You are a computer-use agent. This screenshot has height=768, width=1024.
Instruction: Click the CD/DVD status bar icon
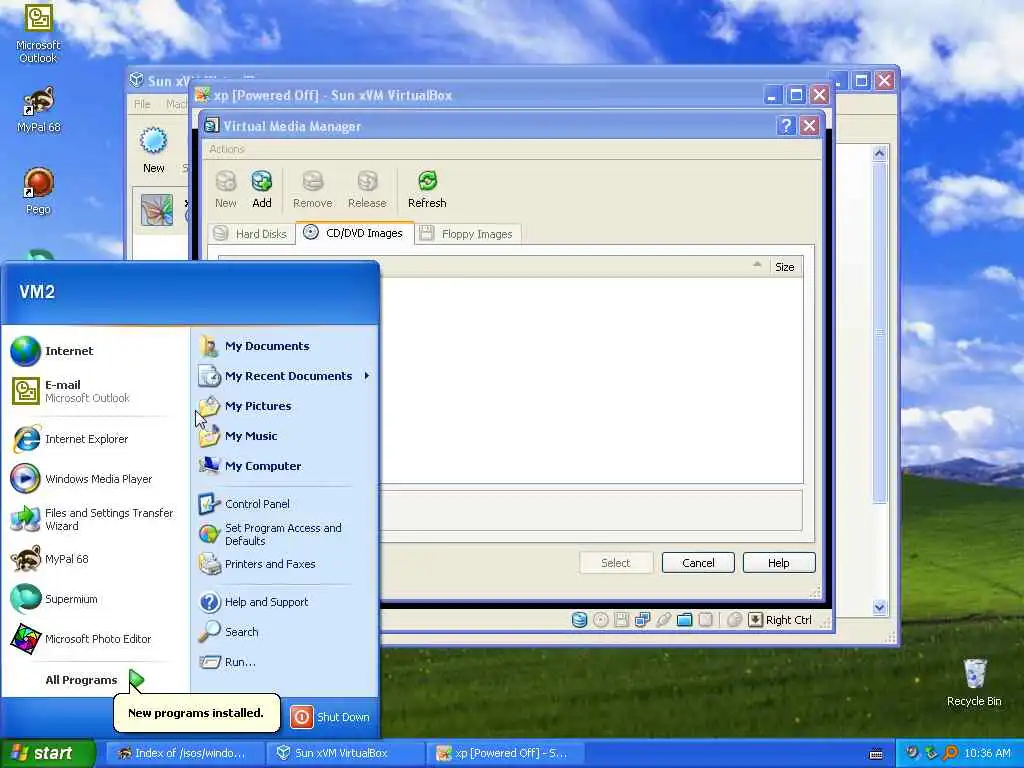point(601,620)
